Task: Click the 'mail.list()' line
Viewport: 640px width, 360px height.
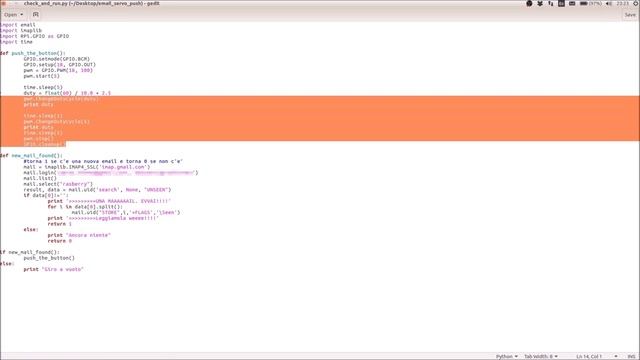Action: tap(40, 179)
